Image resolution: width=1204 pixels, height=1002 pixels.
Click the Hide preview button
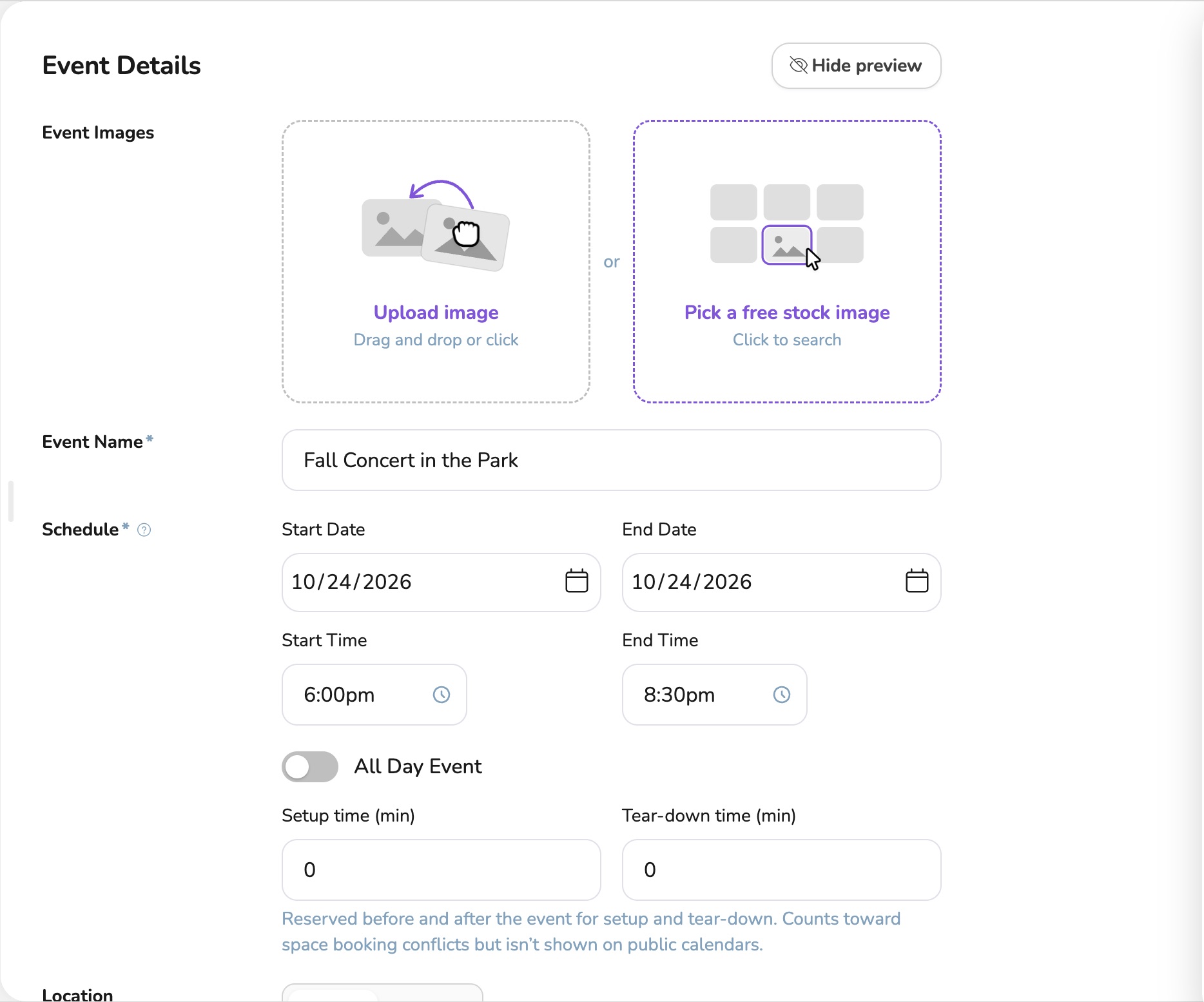tap(856, 66)
